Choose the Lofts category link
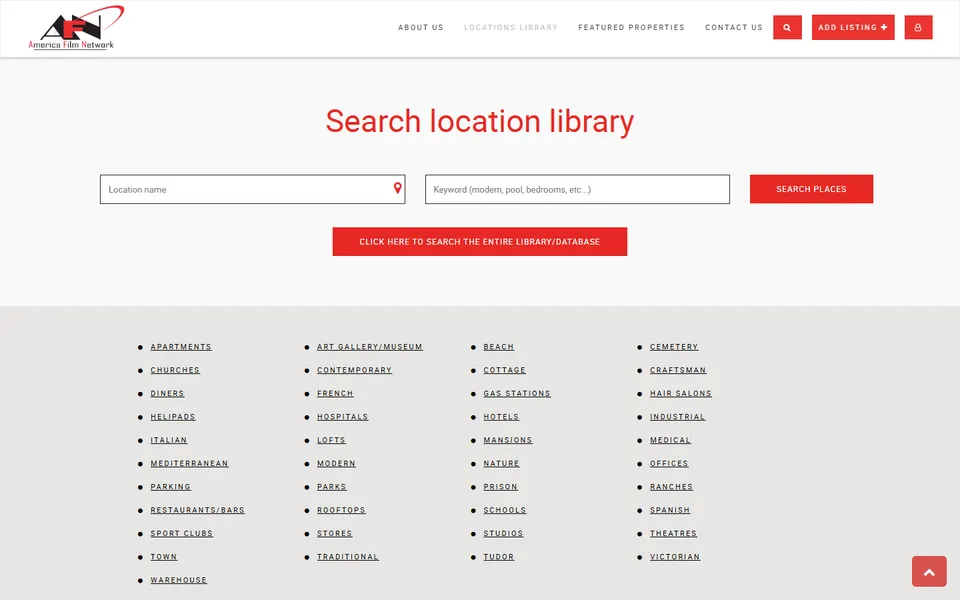 [x=331, y=440]
